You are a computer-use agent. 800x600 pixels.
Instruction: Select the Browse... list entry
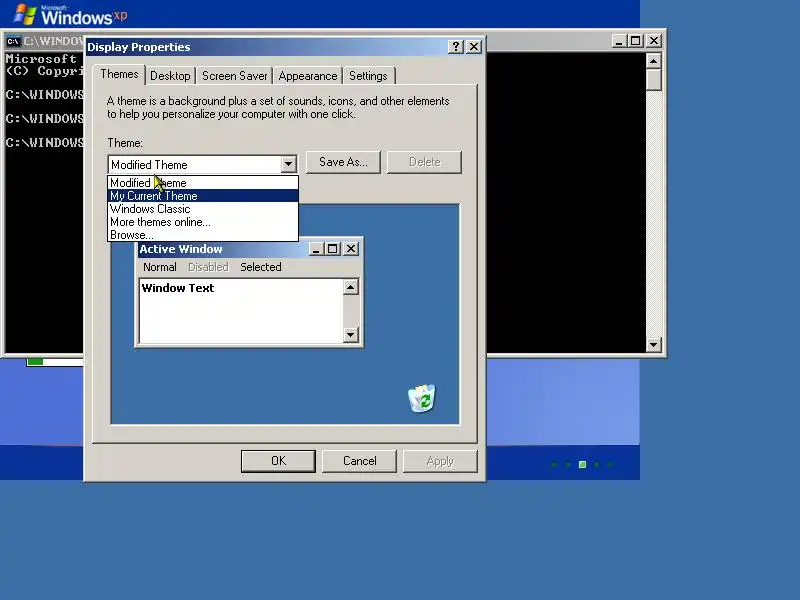point(203,235)
